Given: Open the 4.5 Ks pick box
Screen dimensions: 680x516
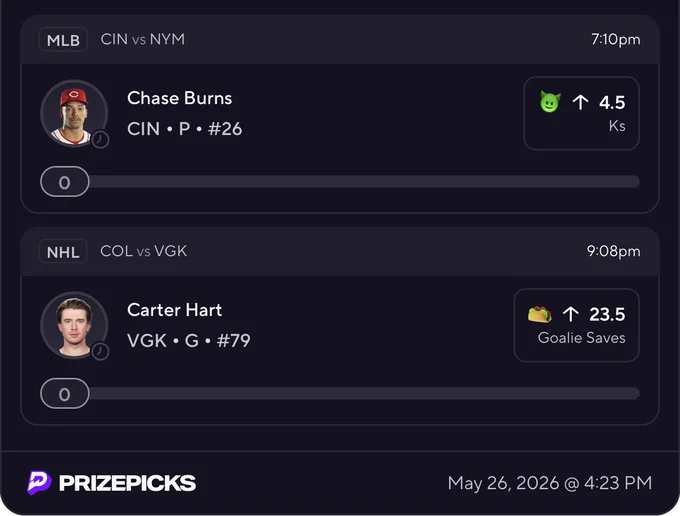Looking at the screenshot, I should [582, 113].
